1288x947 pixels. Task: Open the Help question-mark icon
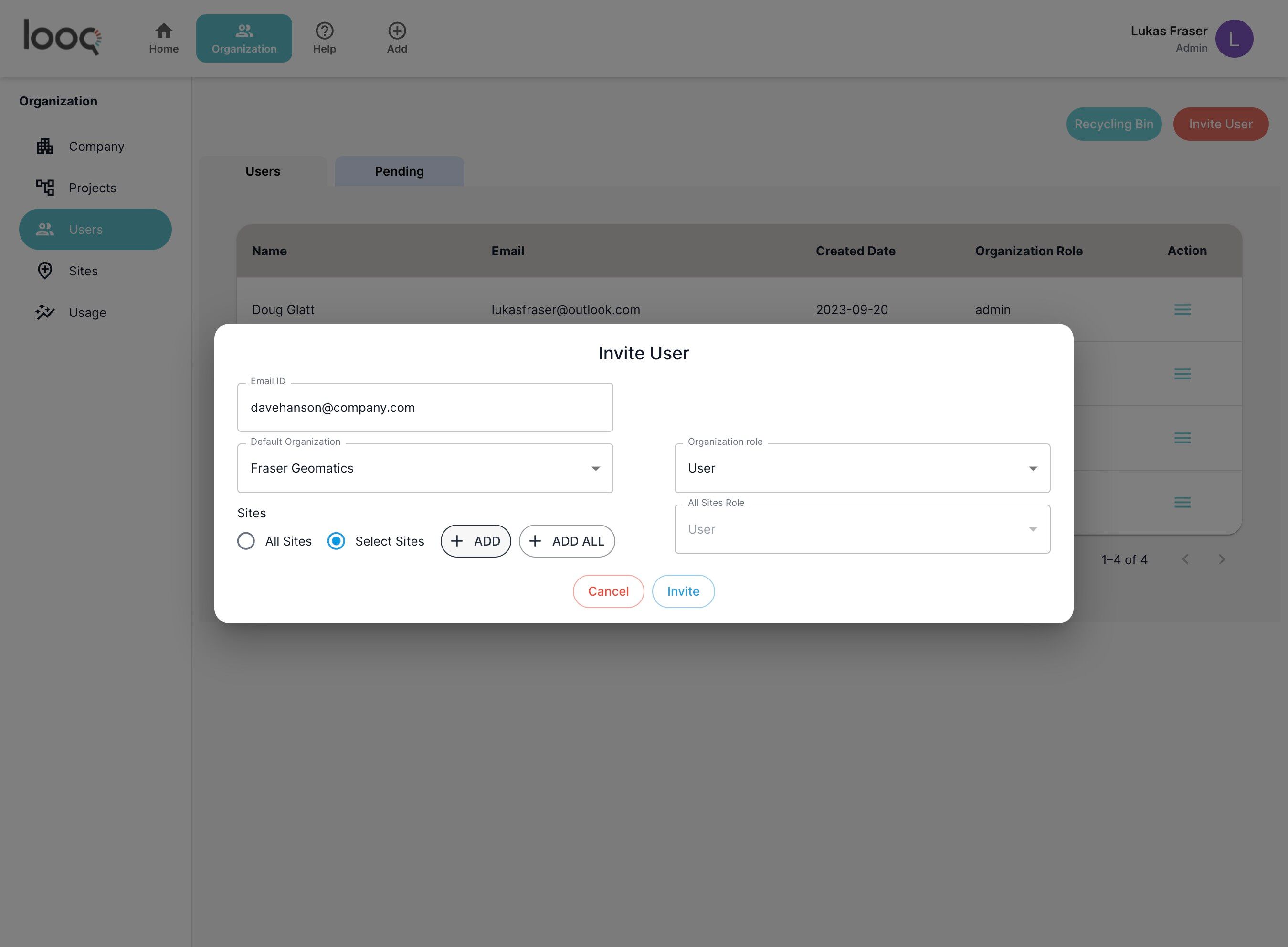coord(325,31)
